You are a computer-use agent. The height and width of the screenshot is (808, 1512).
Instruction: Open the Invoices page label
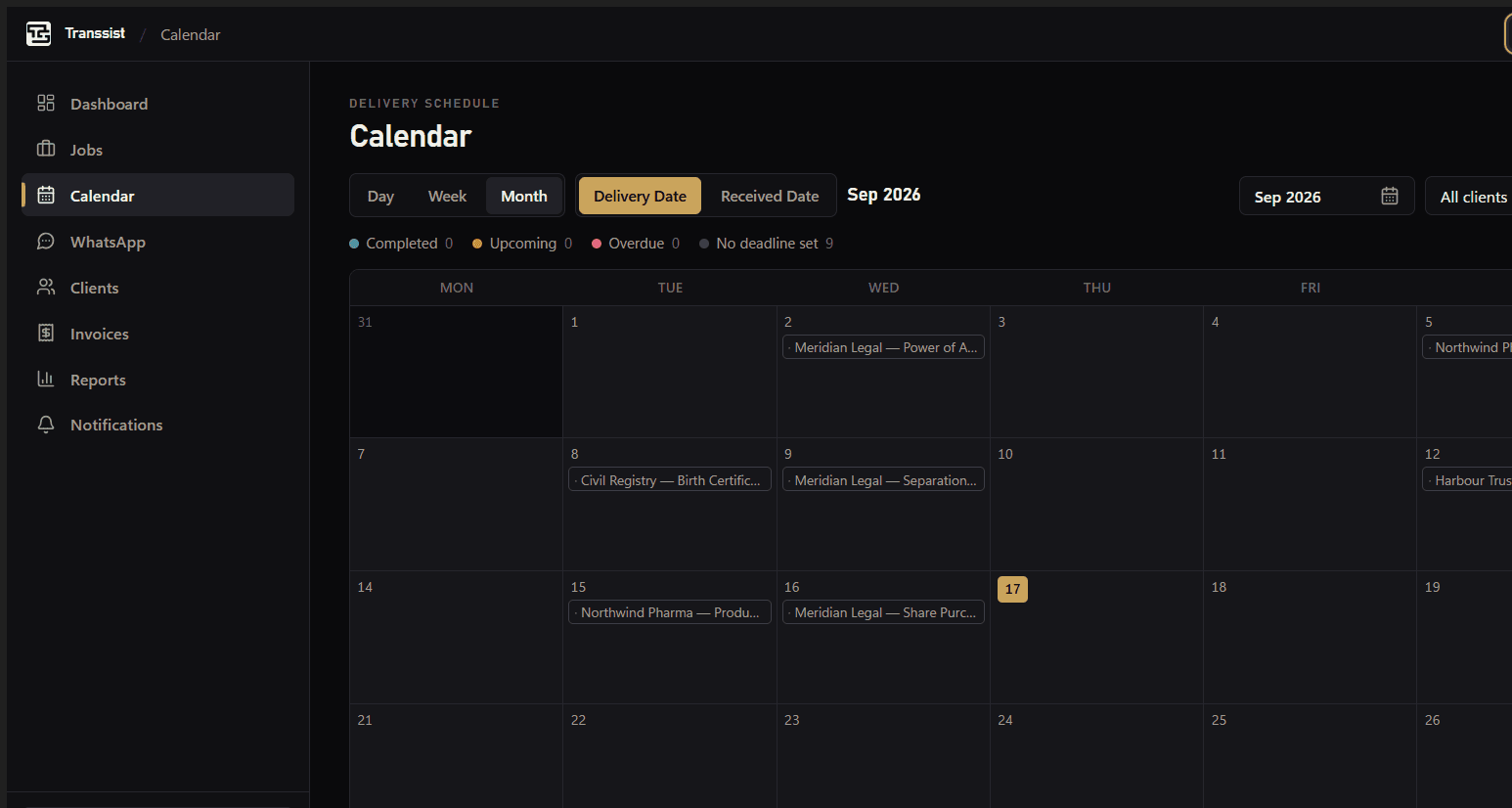click(100, 334)
